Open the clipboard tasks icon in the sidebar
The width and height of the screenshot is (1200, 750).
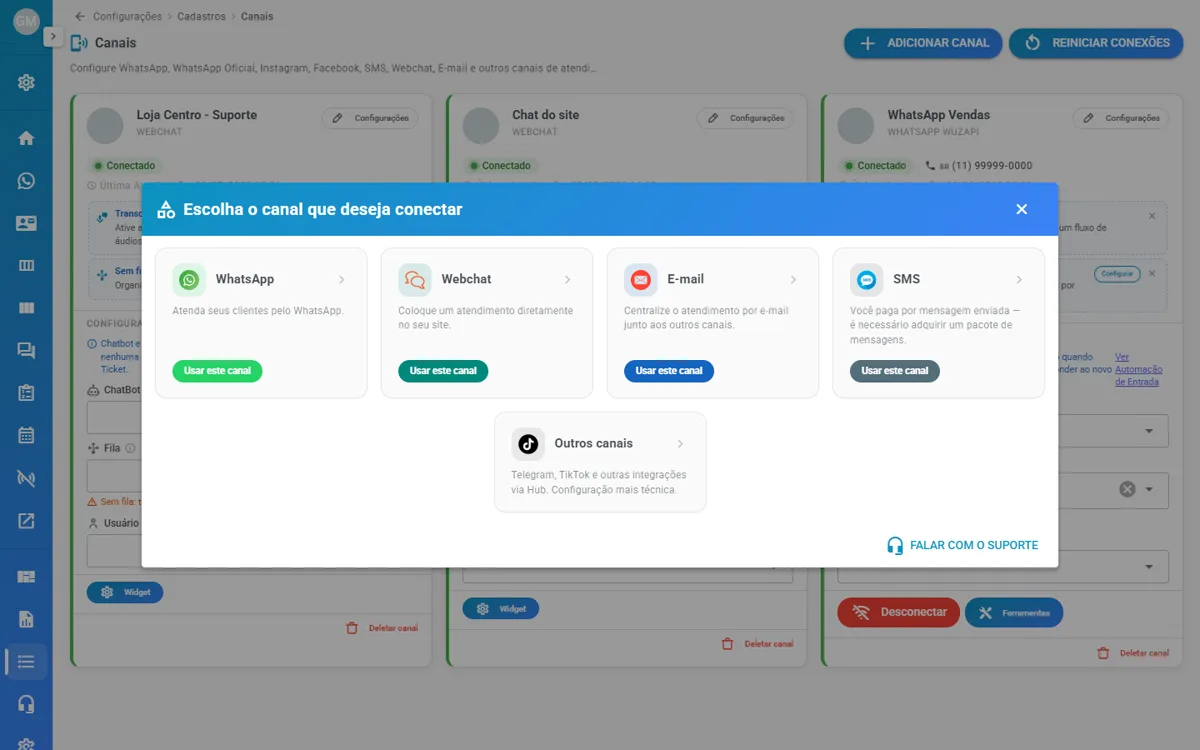click(26, 393)
